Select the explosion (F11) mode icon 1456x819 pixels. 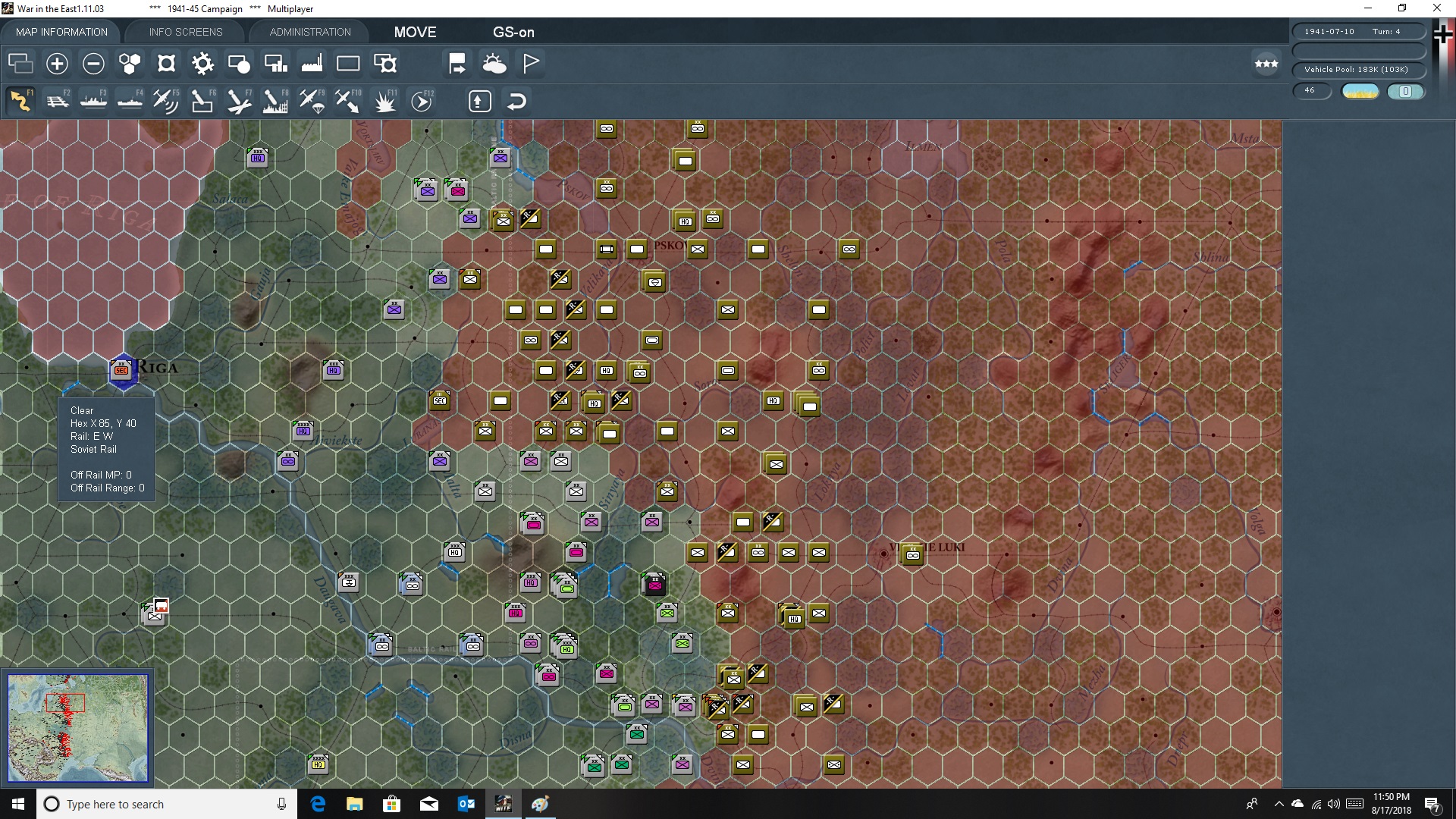coord(385,101)
